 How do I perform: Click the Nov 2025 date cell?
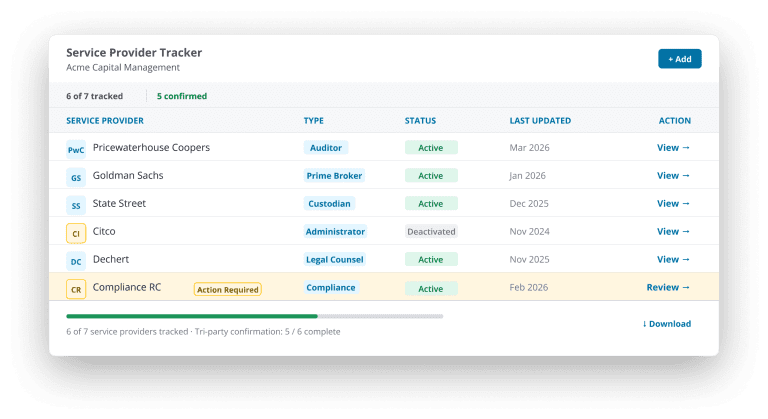tap(529, 259)
